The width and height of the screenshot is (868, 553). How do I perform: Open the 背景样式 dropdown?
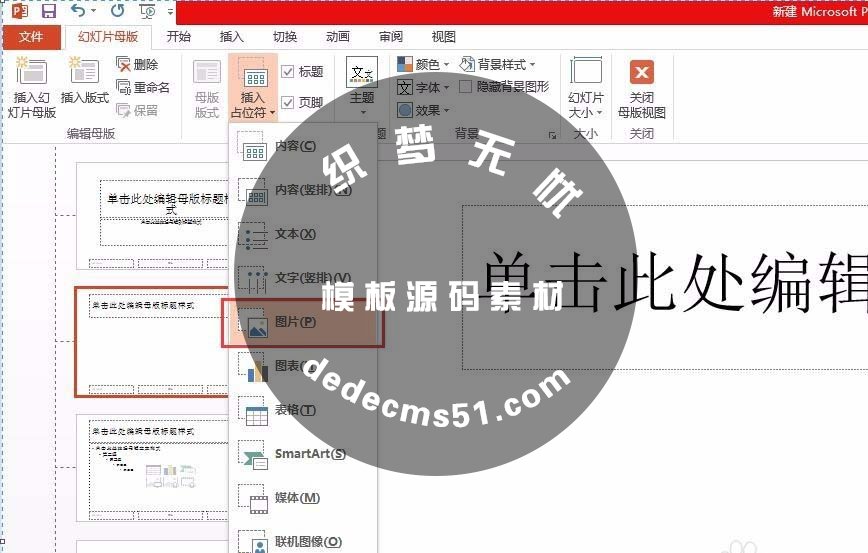click(x=498, y=64)
